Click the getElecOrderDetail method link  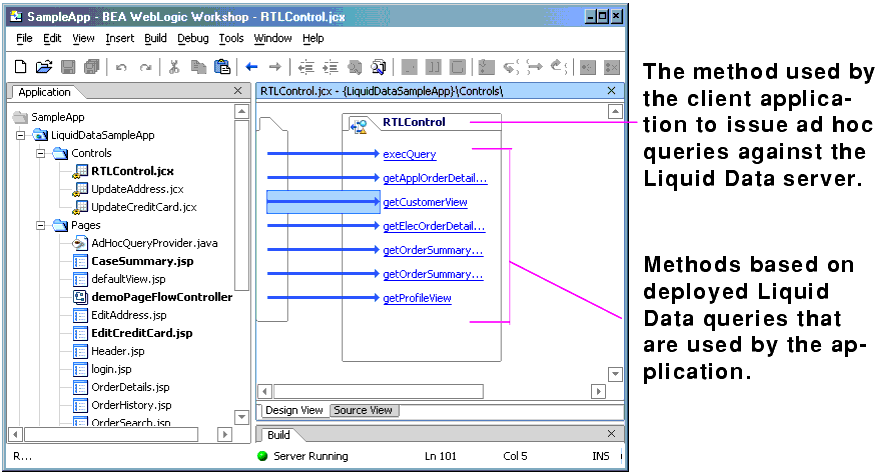click(434, 227)
